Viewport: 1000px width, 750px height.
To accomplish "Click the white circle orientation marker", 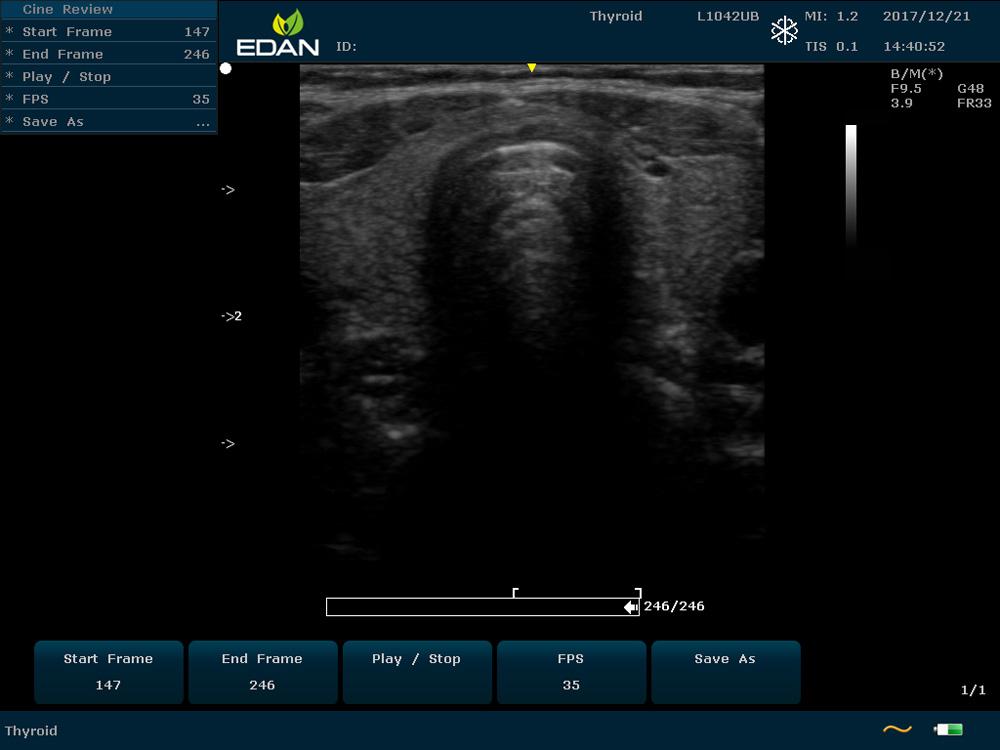I will coord(226,68).
